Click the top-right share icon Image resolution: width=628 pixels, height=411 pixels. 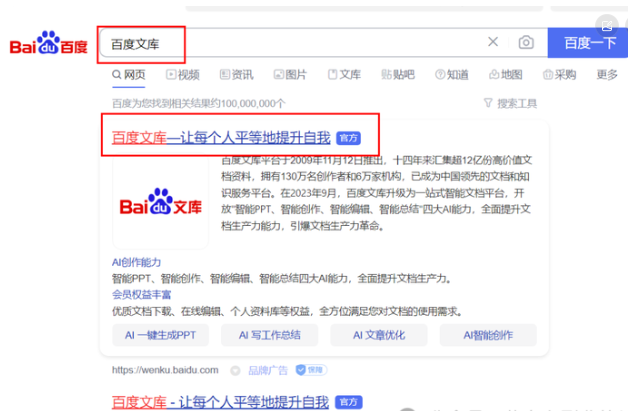[x=607, y=26]
